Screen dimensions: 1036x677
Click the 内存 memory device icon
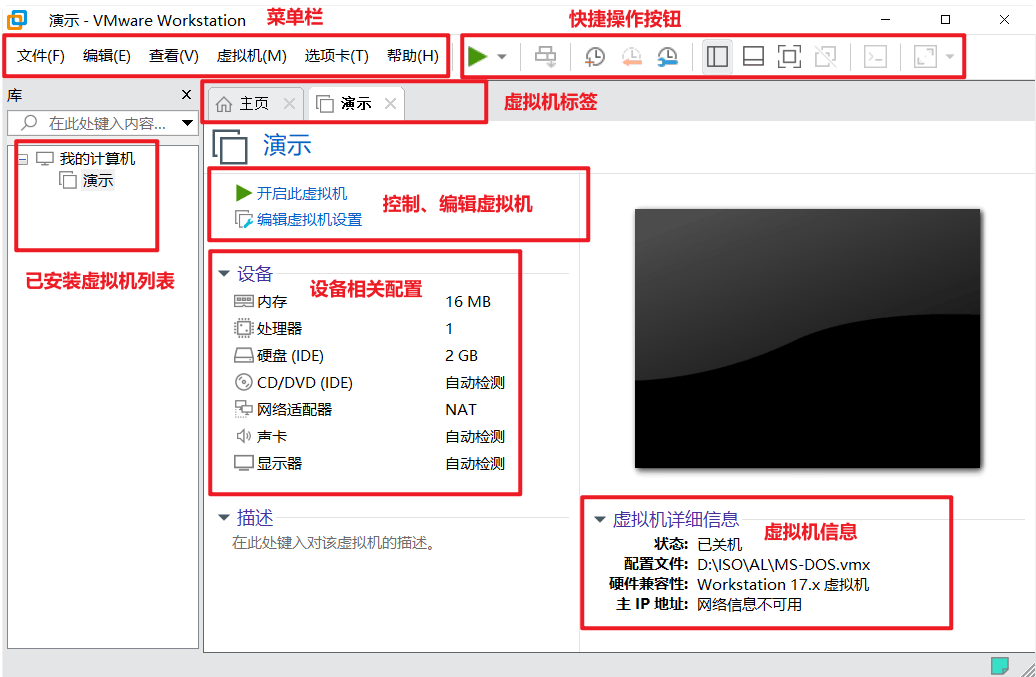(240, 301)
